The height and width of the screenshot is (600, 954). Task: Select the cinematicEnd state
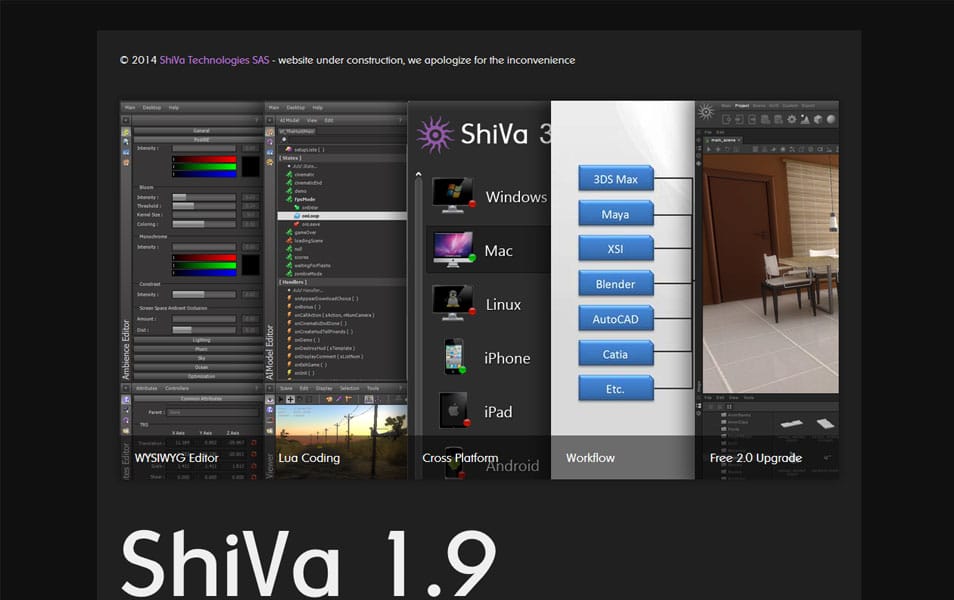click(308, 183)
